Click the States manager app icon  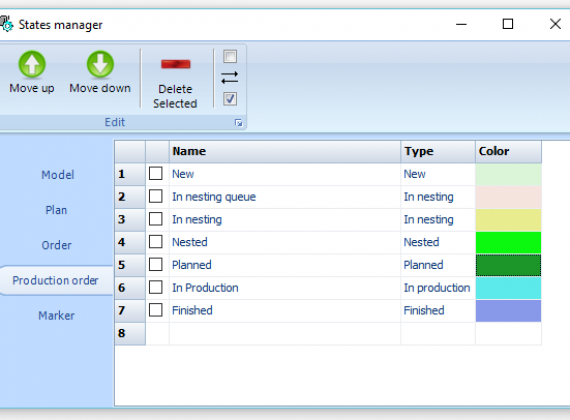[6, 24]
